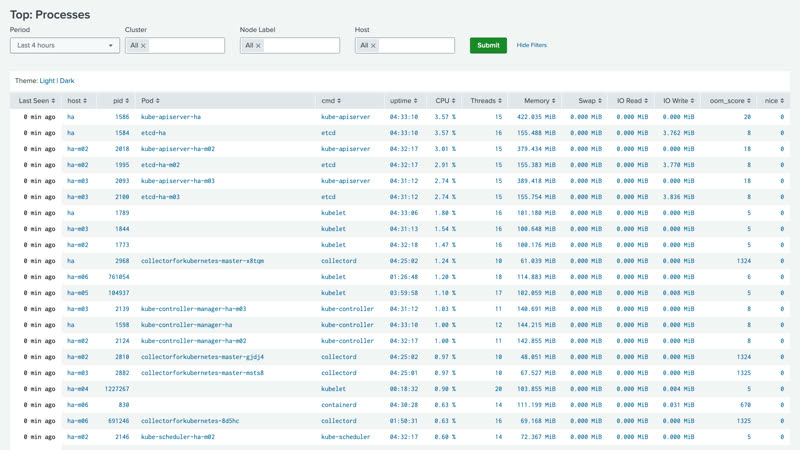
Task: Remove the All token in Host filter
Action: click(373, 46)
